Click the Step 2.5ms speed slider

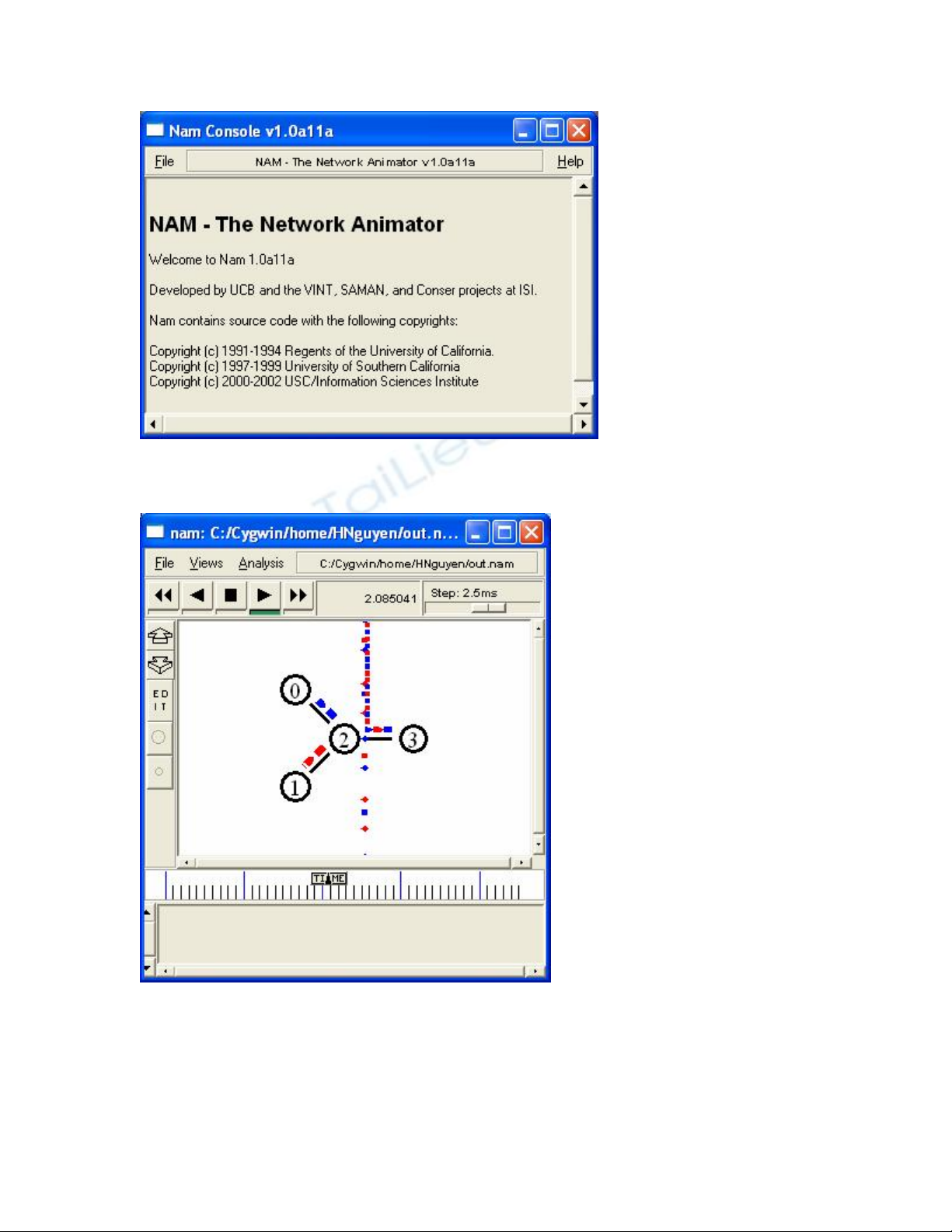[489, 608]
